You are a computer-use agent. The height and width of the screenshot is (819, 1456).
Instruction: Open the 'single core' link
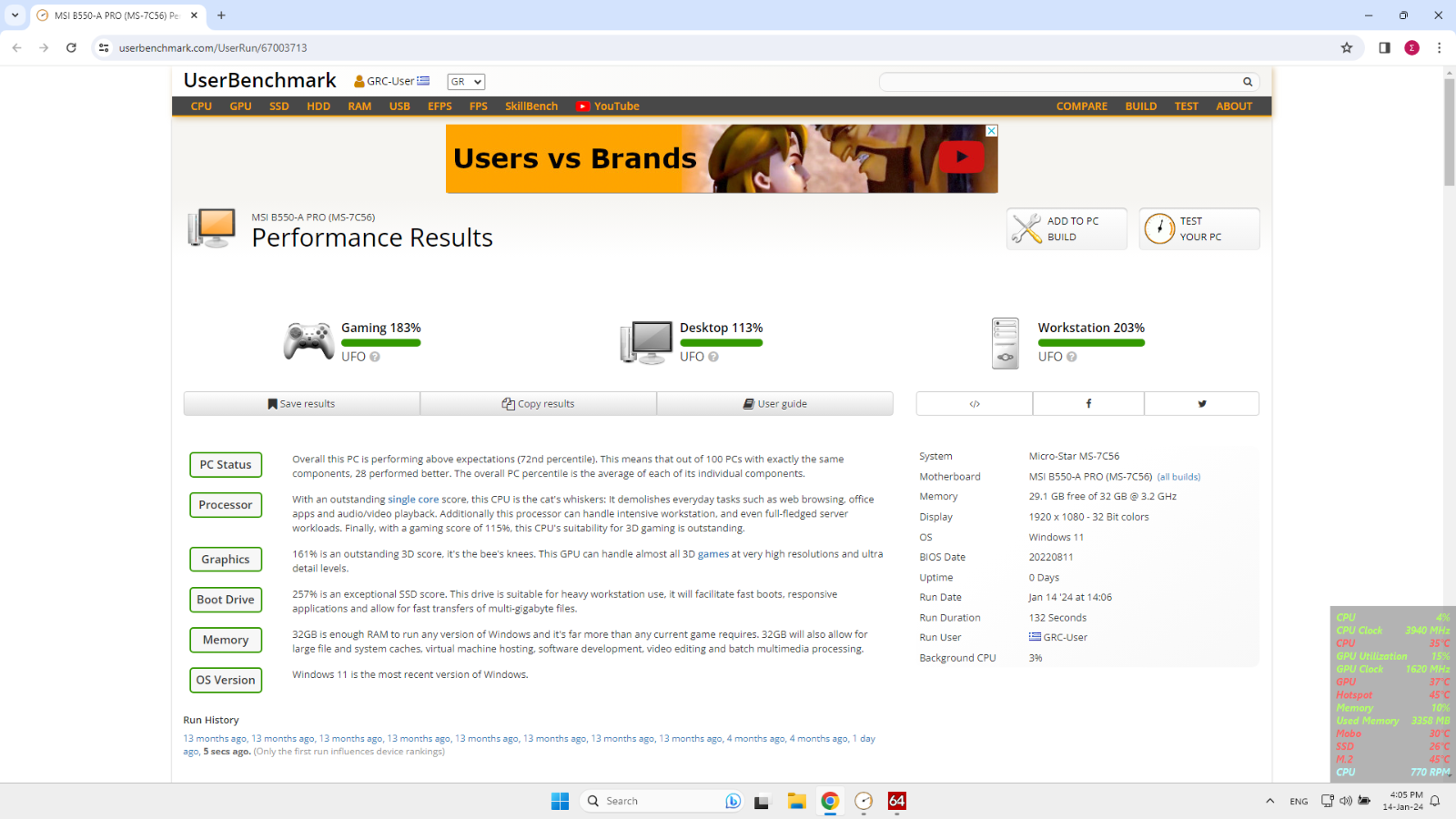(413, 500)
